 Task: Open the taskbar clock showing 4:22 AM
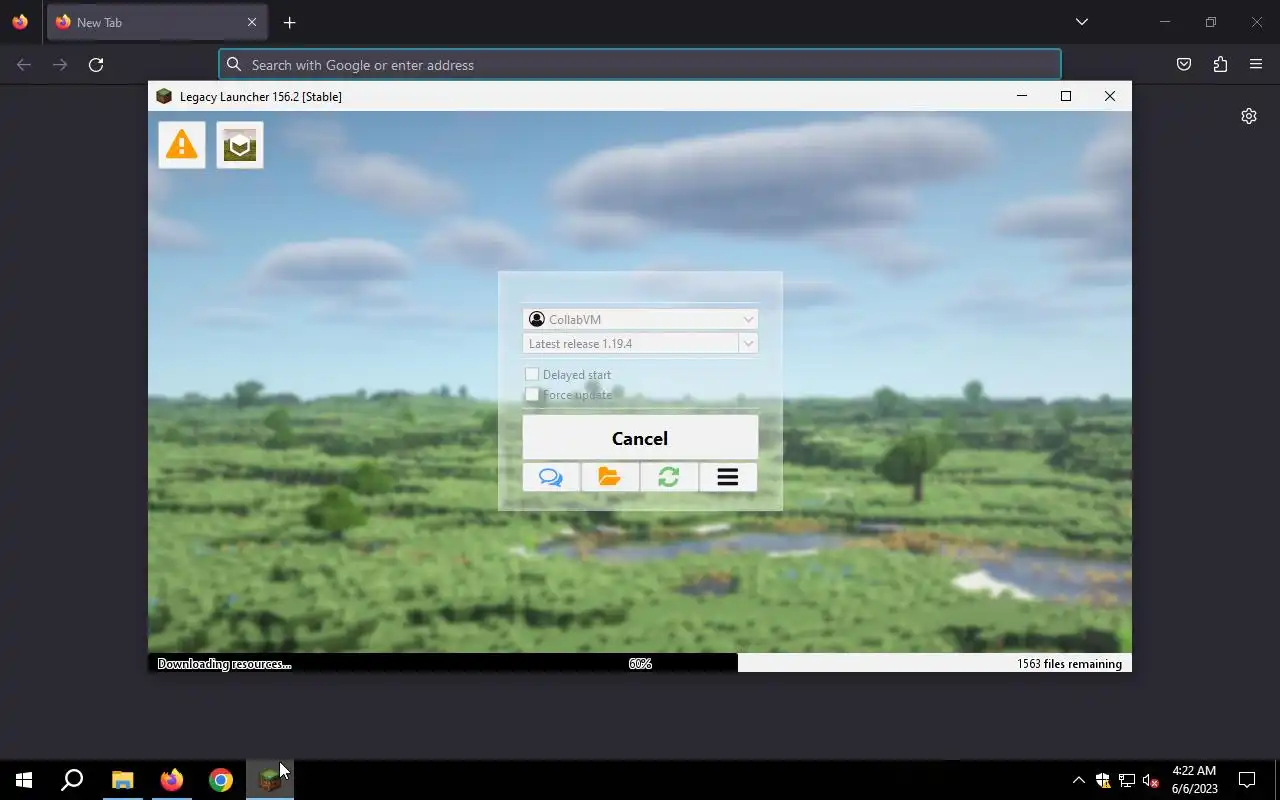1194,780
